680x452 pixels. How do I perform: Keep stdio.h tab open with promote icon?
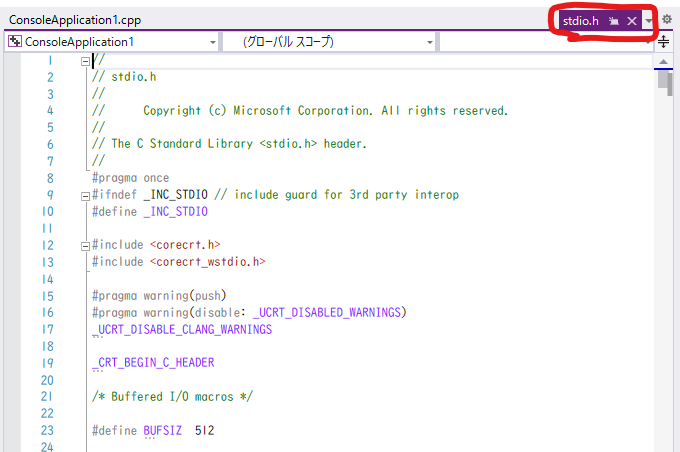pyautogui.click(x=614, y=21)
